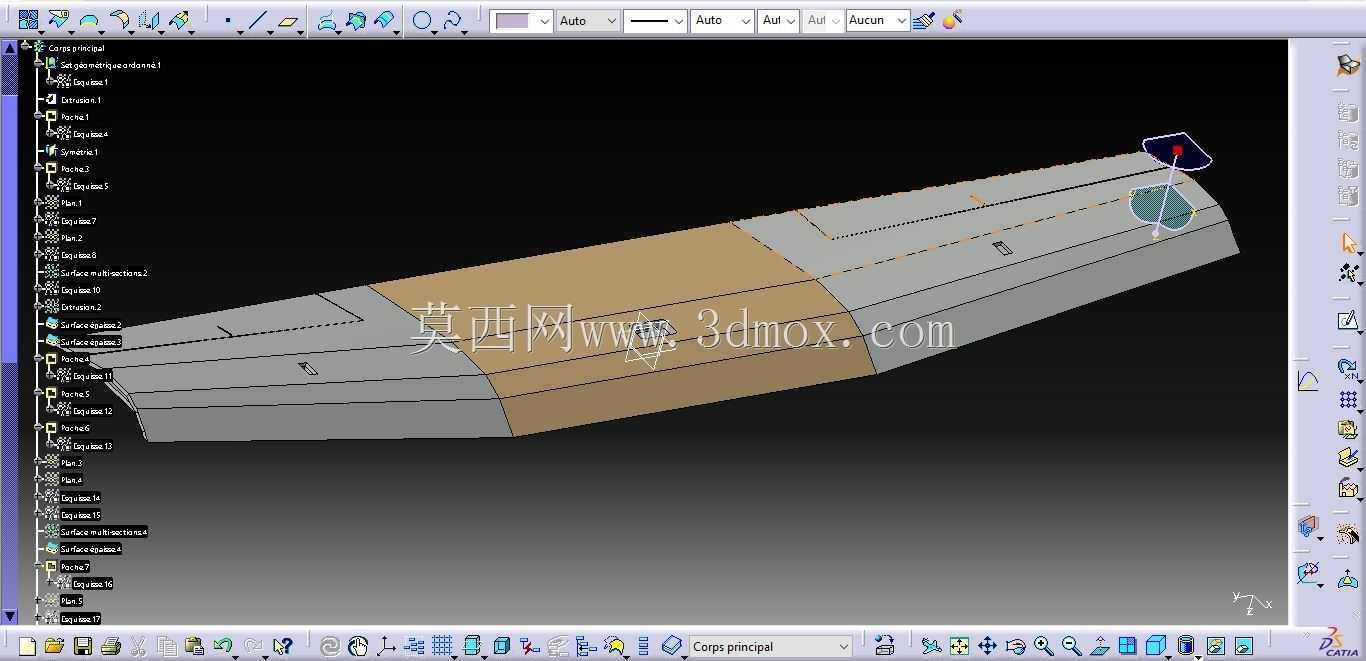
Task: Select the Rotate view tool
Action: point(1015,646)
